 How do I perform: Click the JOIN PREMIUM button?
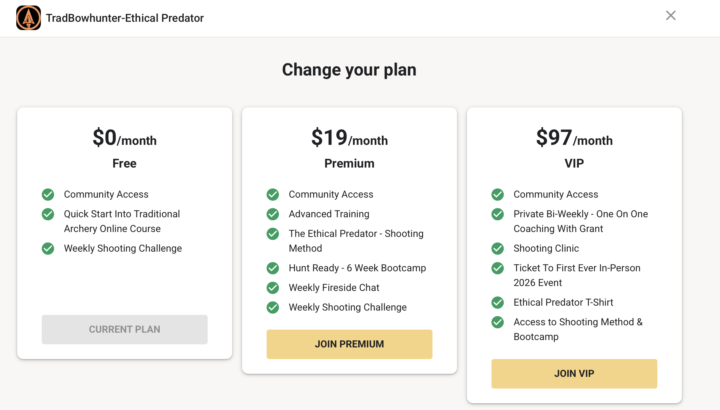click(349, 344)
